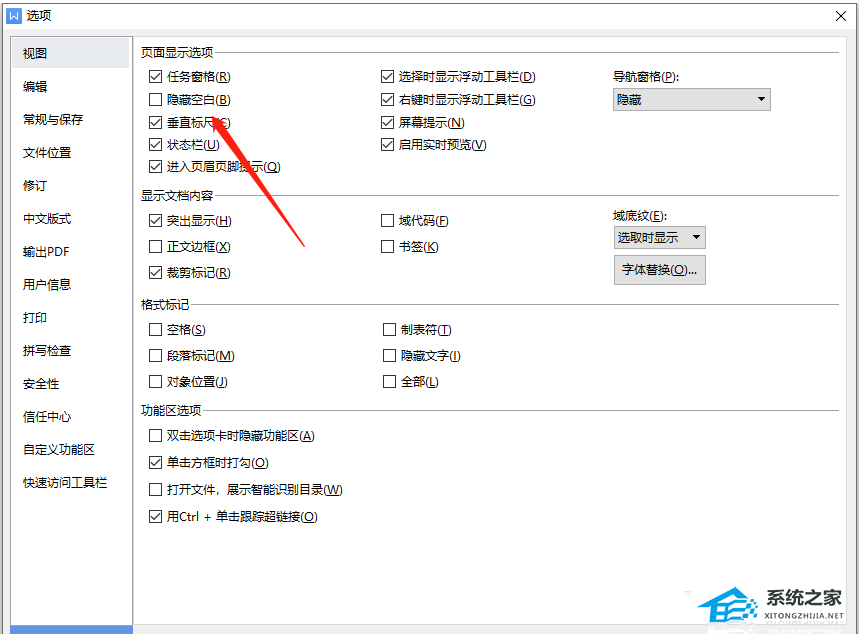Open 拼写检查 settings

coord(47,350)
